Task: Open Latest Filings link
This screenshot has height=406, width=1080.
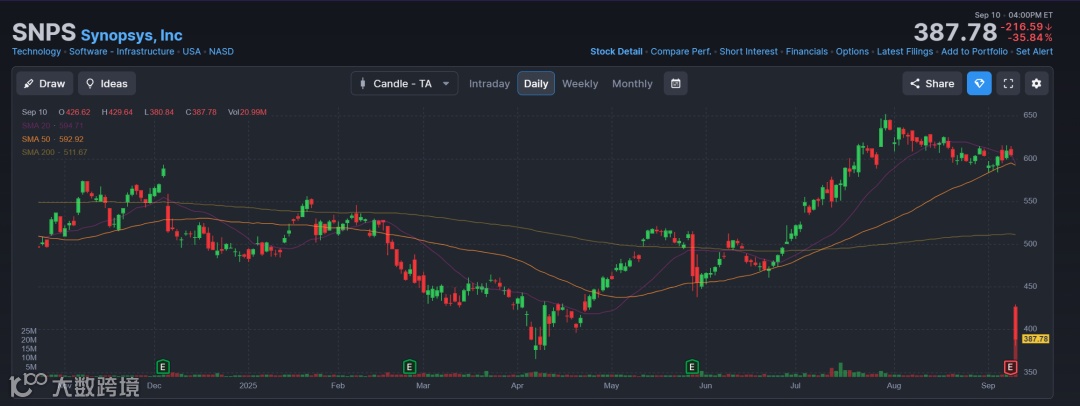Action: click(x=905, y=52)
